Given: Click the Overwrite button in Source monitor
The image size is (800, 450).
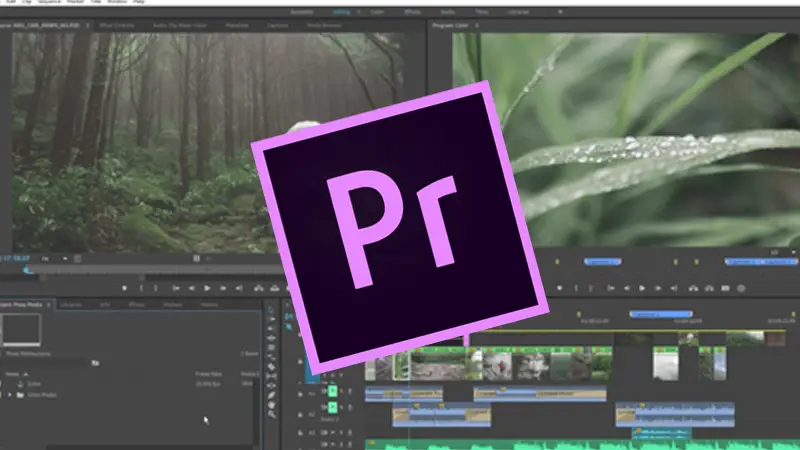Looking at the screenshot, I should [x=274, y=288].
